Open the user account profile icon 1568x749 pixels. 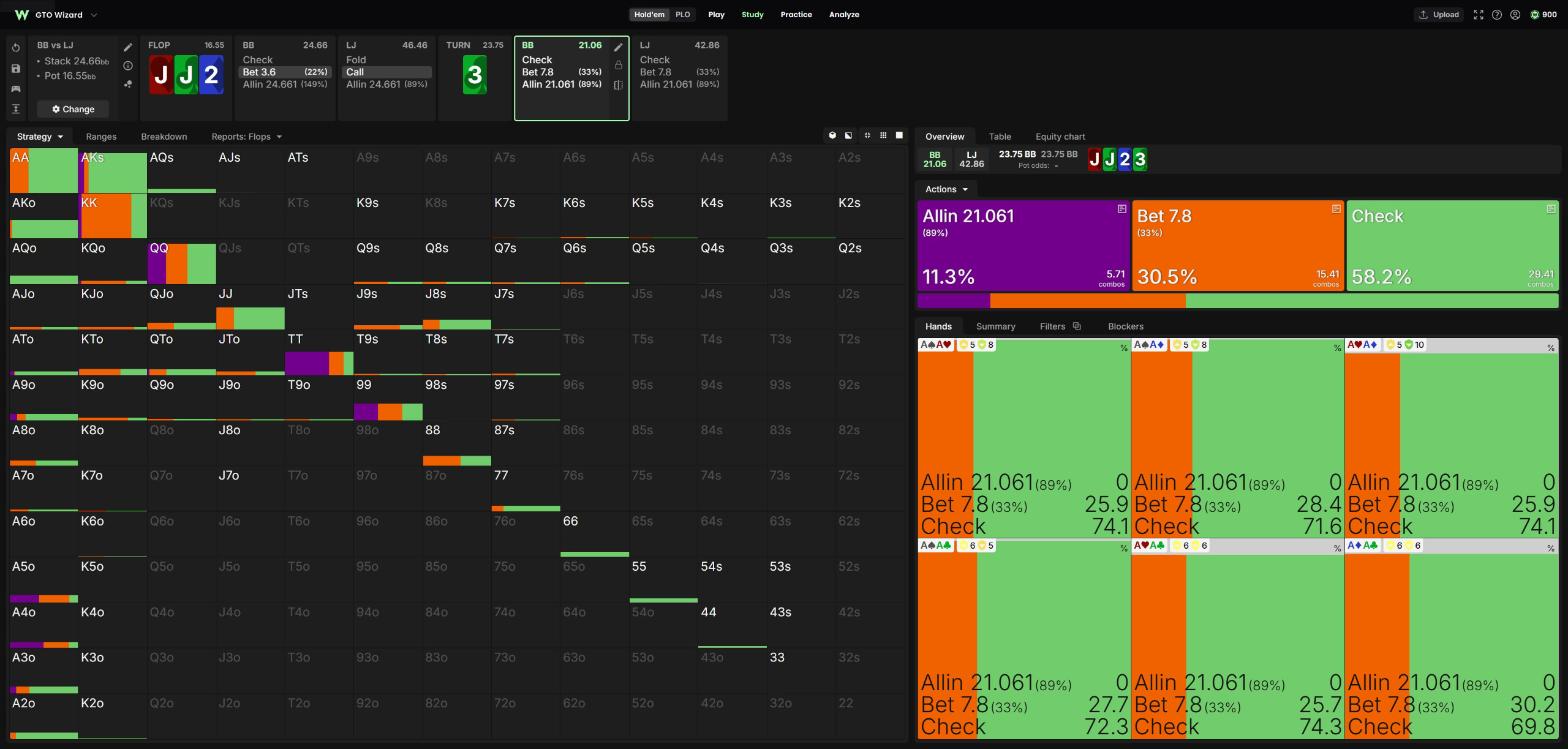[x=1515, y=15]
